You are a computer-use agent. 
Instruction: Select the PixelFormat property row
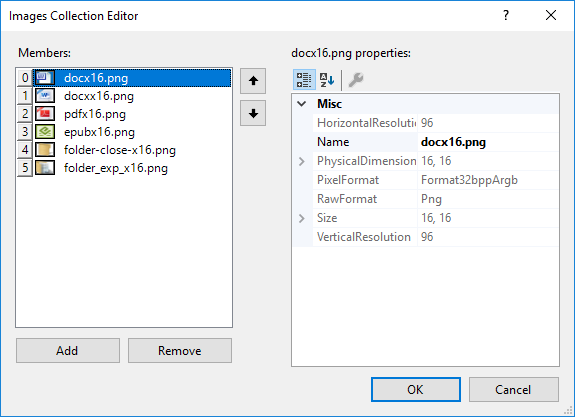[436, 180]
